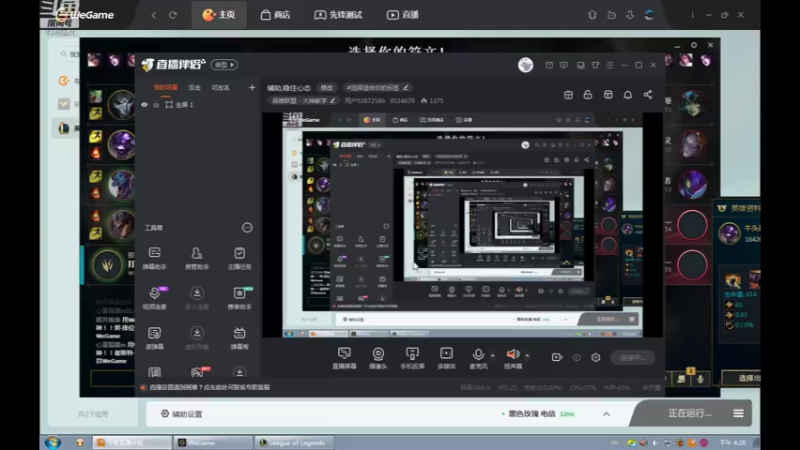Screen dimensions: 800x450
Task: Open the mode selector beside 直播伴侣 logo
Action: [x=224, y=65]
